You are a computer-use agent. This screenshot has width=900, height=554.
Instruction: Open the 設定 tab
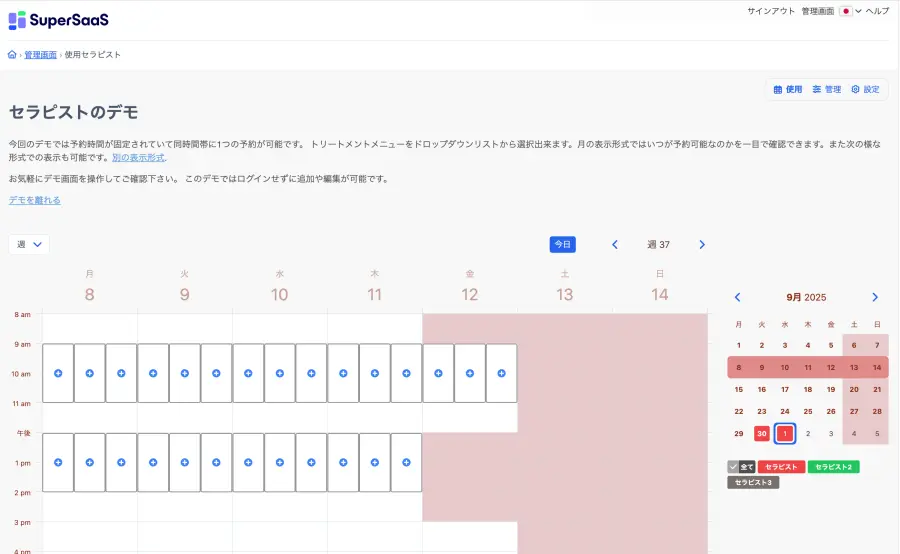pyautogui.click(x=865, y=89)
